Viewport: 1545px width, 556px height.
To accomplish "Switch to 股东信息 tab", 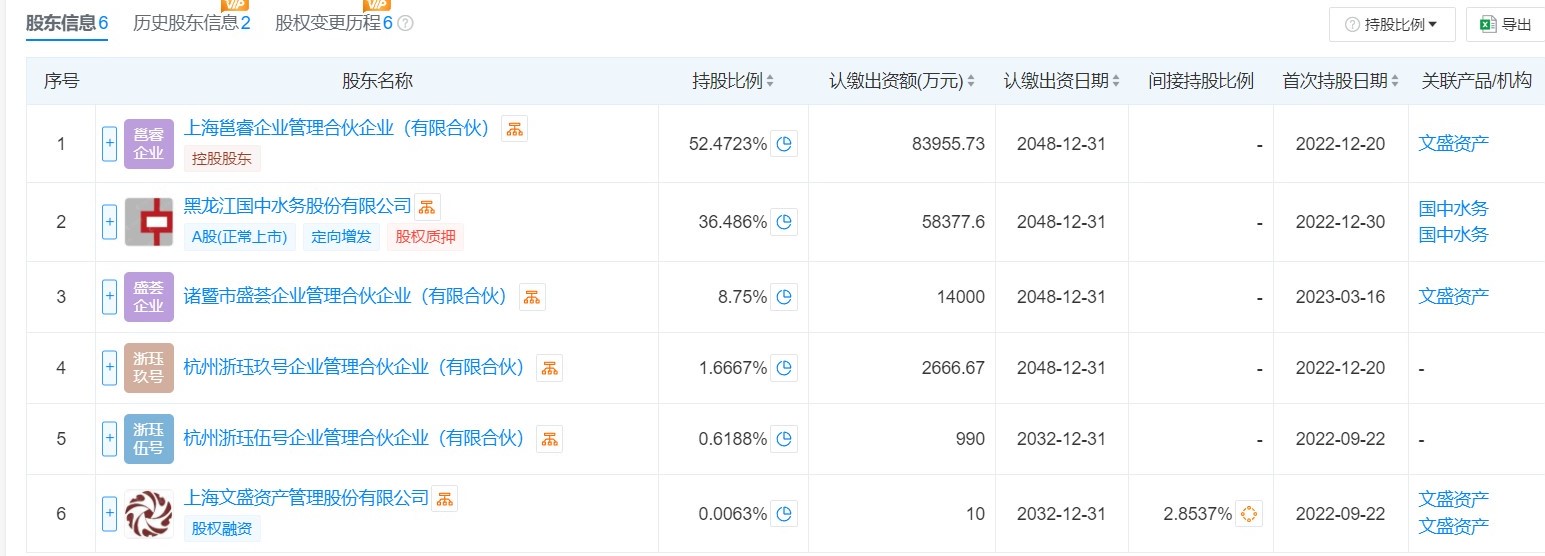I will pos(66,23).
